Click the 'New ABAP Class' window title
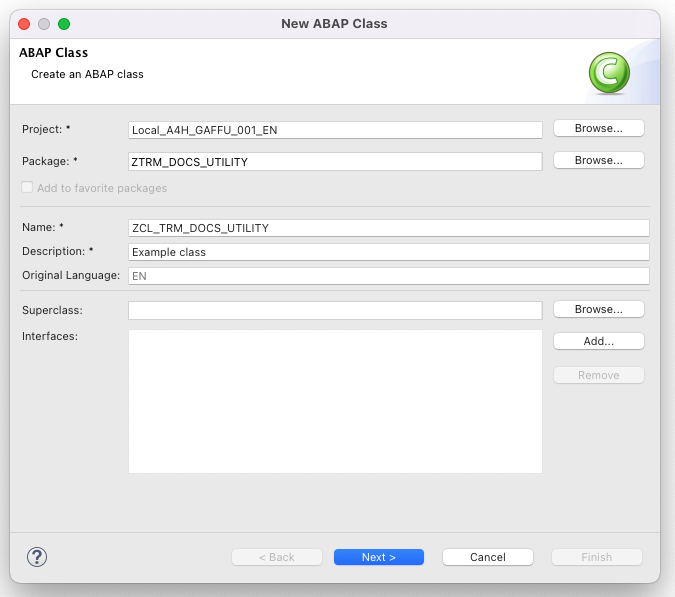The width and height of the screenshot is (675, 597). tap(334, 24)
